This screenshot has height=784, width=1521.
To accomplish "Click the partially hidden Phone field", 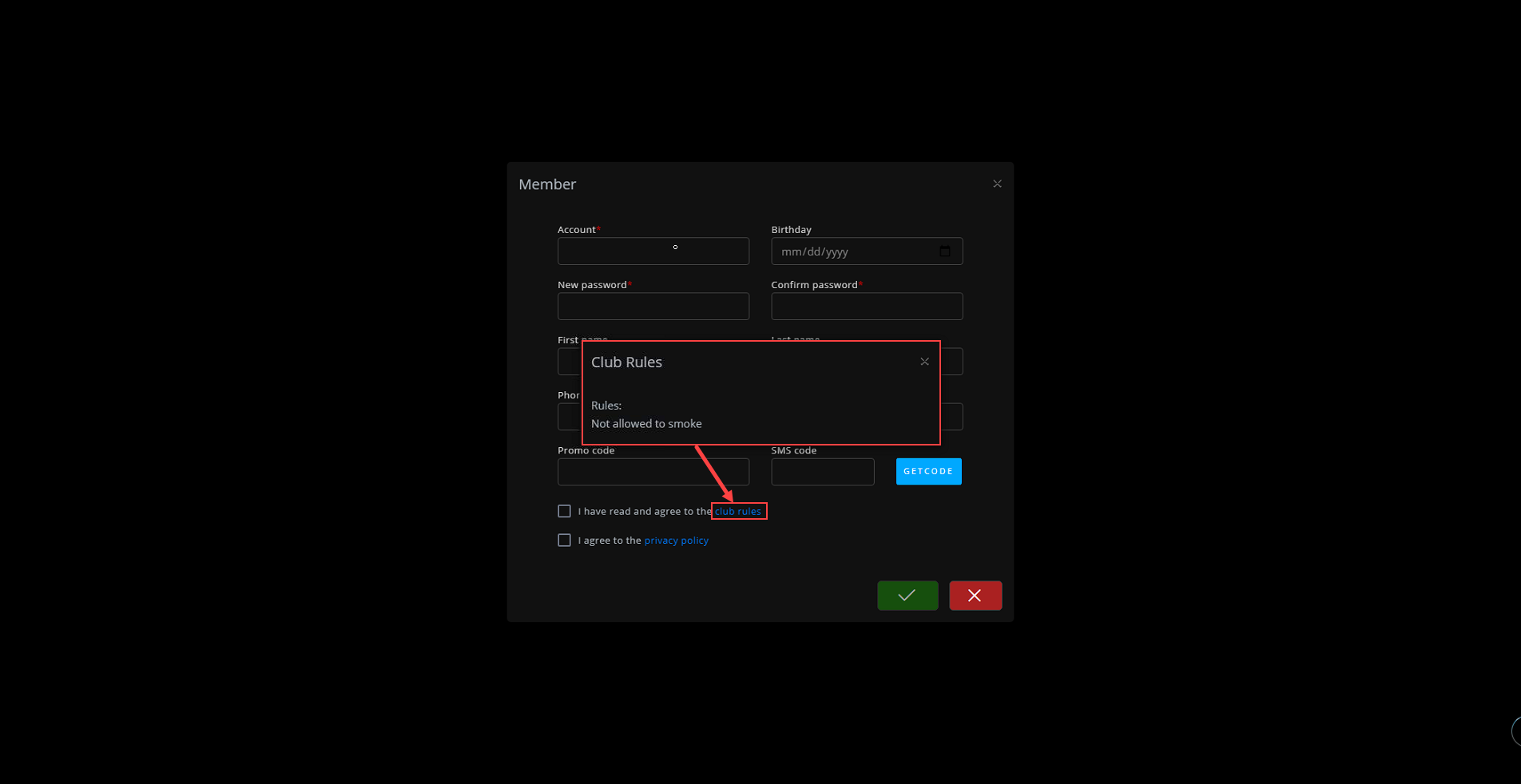I will click(569, 417).
